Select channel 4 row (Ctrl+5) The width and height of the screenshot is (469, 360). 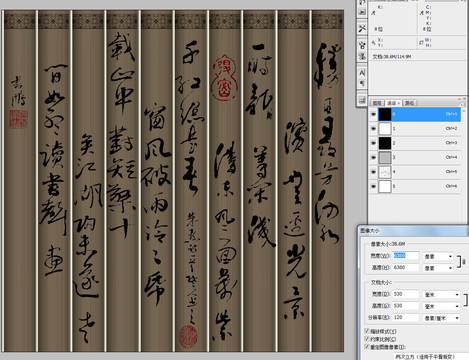tap(415, 172)
